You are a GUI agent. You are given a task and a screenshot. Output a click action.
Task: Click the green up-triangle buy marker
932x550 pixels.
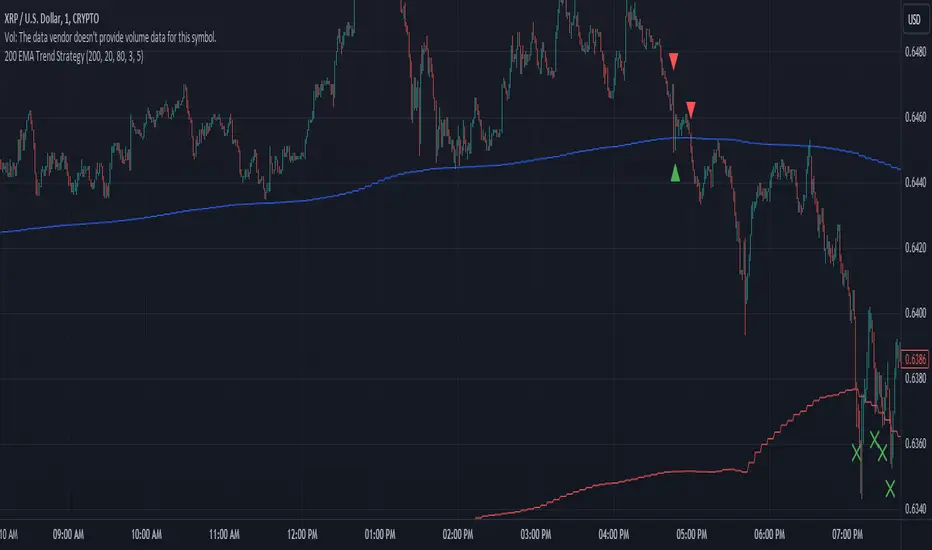point(676,173)
